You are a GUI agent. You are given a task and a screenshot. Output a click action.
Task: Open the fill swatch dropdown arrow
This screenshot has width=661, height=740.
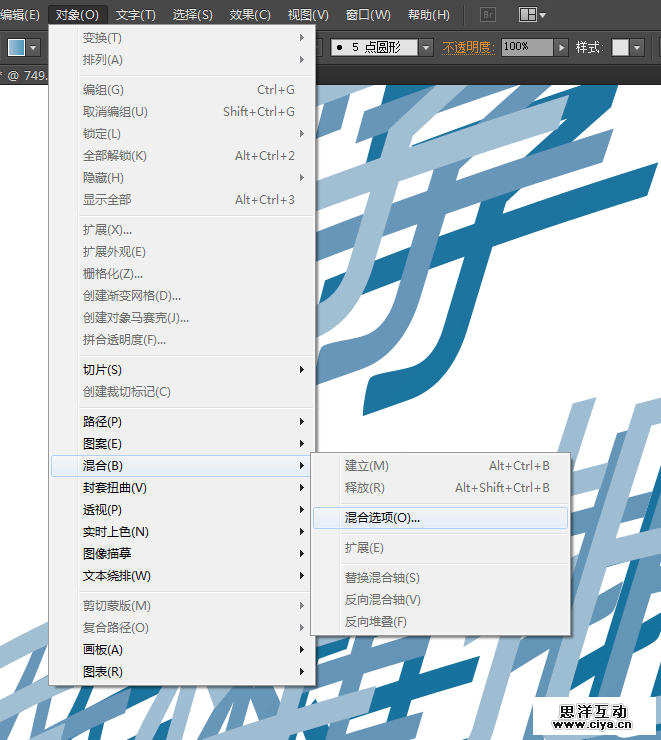pyautogui.click(x=35, y=47)
